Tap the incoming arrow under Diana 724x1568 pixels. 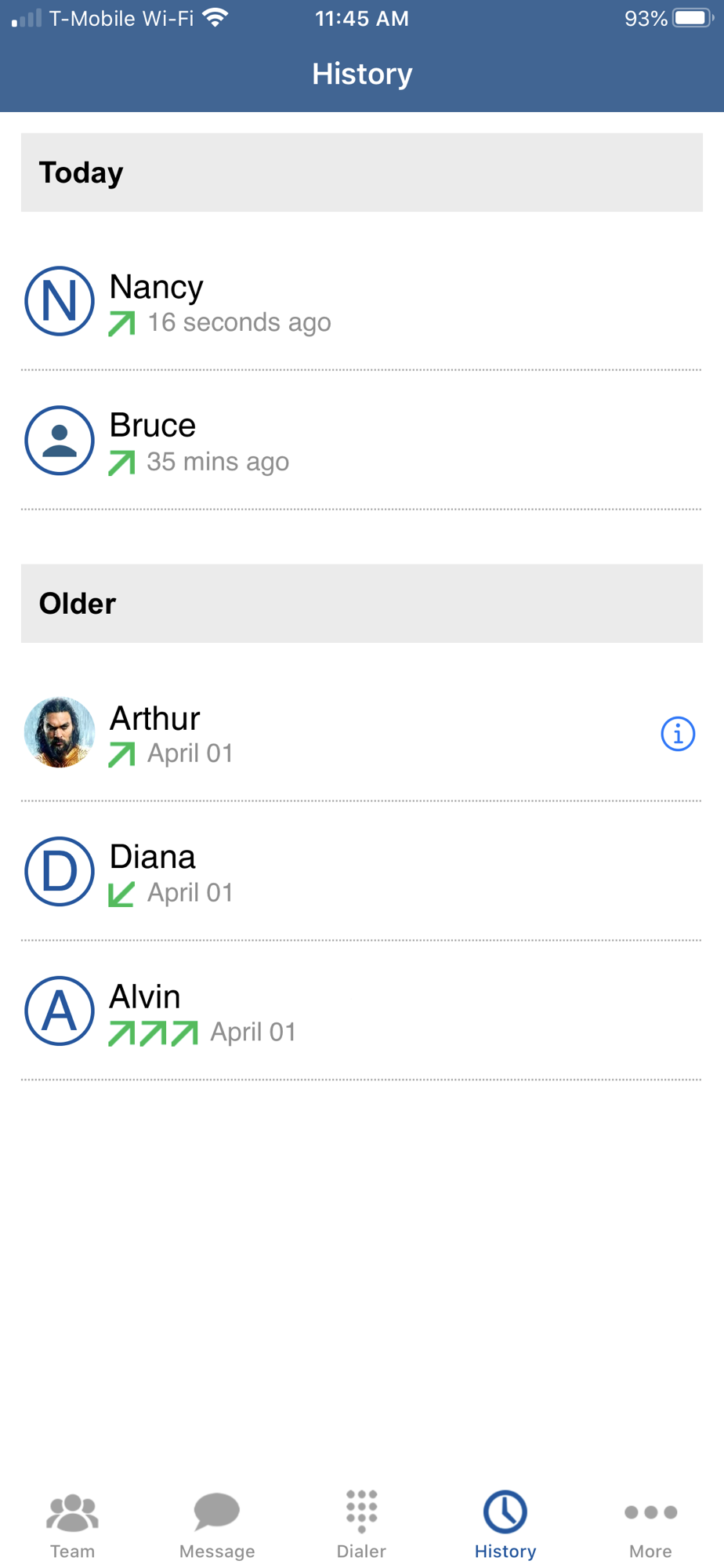pos(121,894)
